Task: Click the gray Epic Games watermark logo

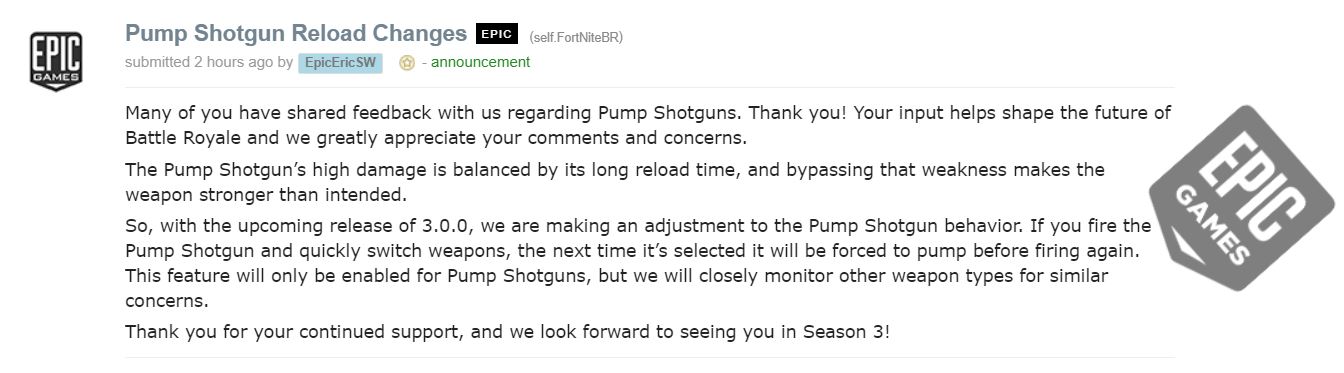Action: (1242, 198)
